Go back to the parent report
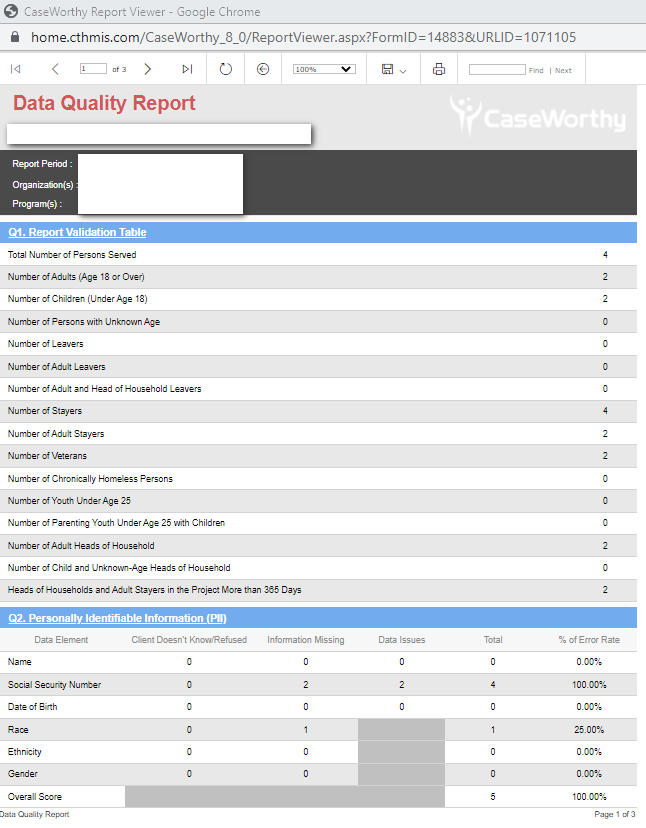The image size is (646, 828). pos(263,69)
